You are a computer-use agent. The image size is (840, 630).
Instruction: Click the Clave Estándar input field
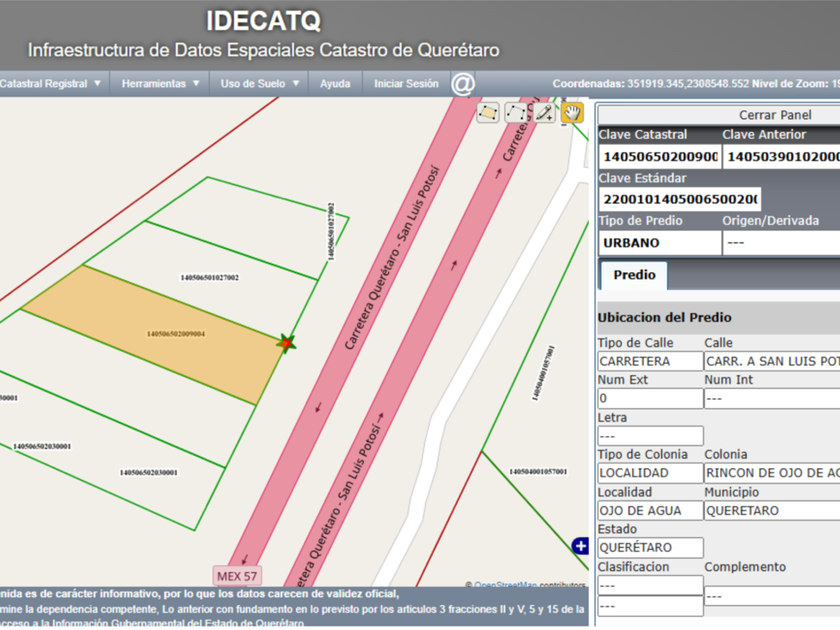tap(679, 199)
